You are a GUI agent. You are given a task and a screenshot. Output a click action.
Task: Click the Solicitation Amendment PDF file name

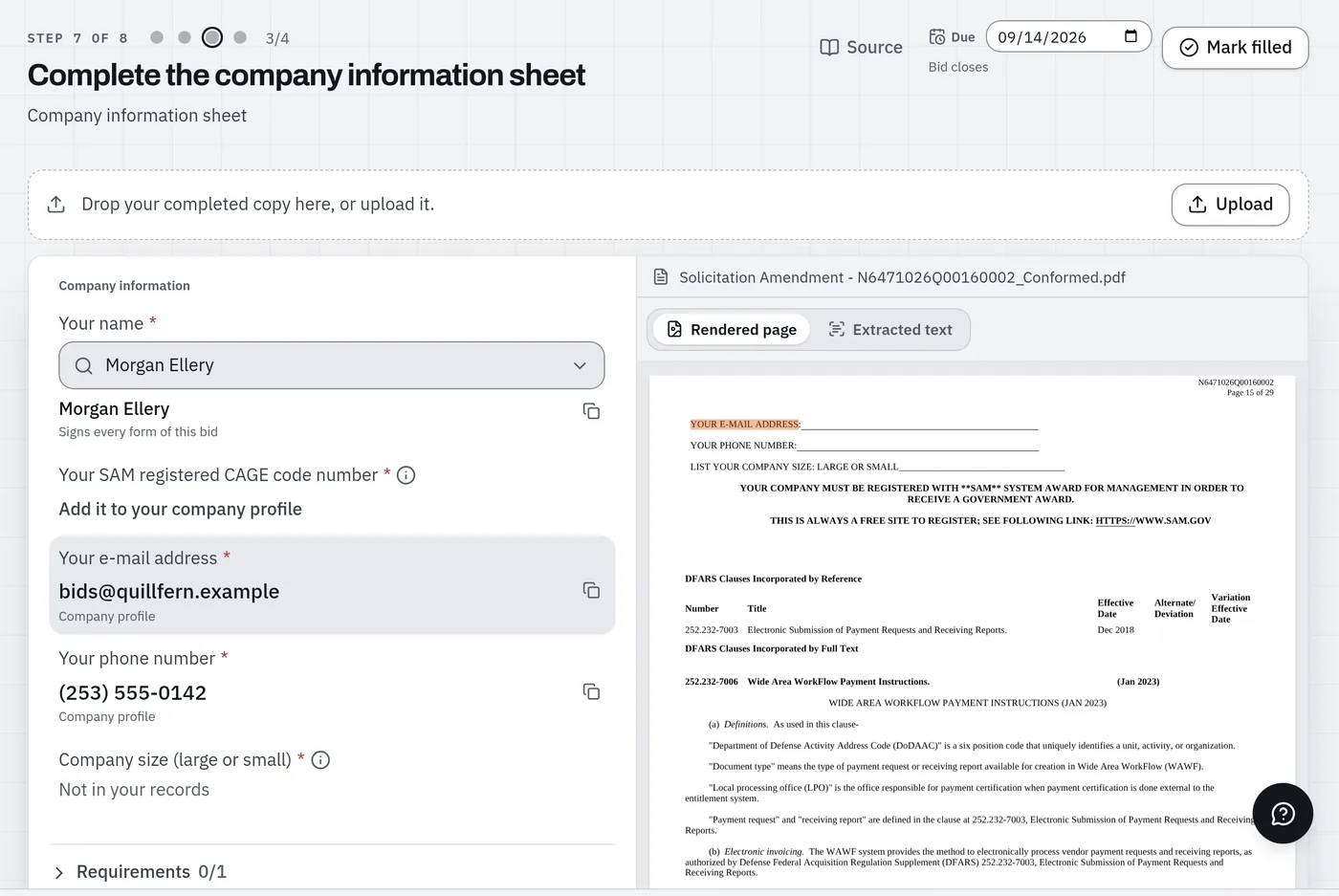point(902,277)
